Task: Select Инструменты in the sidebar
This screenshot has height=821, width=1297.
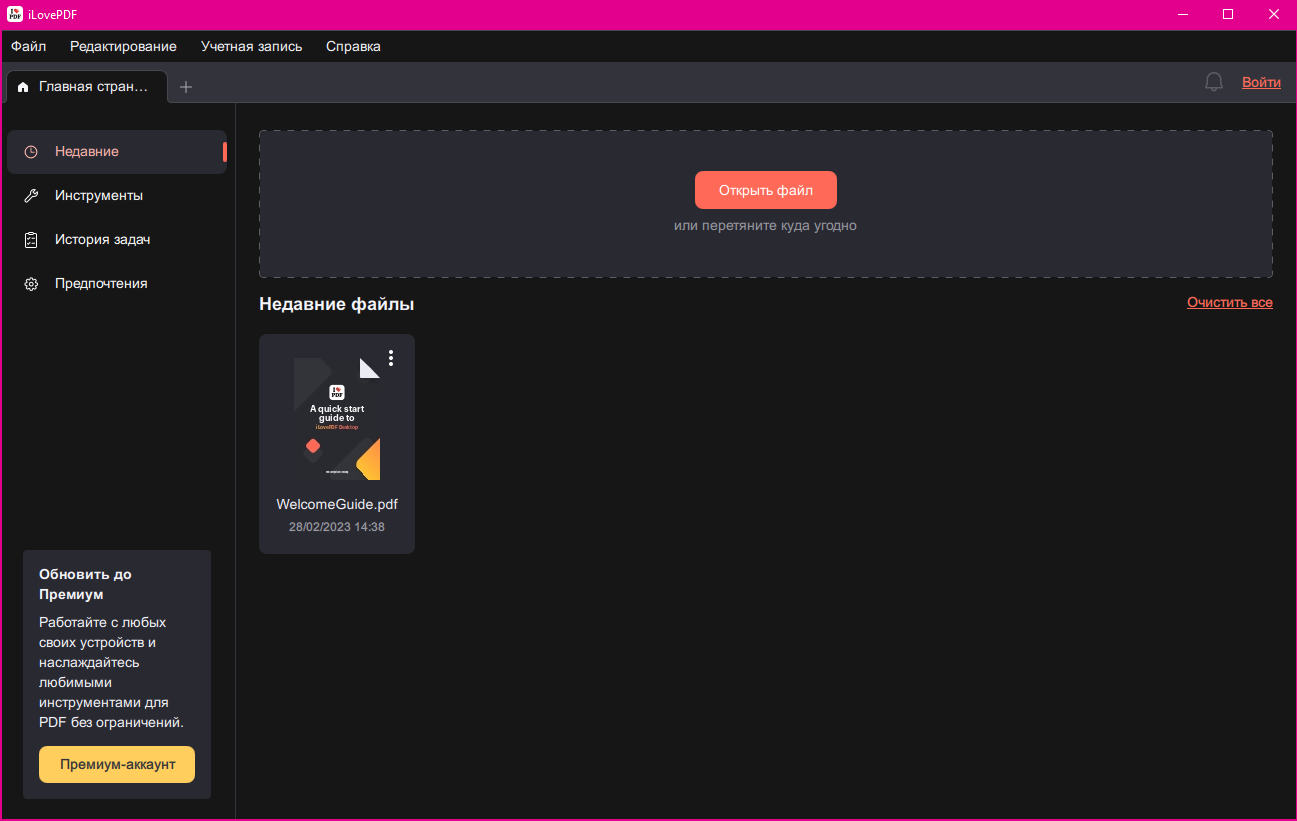Action: tap(117, 196)
